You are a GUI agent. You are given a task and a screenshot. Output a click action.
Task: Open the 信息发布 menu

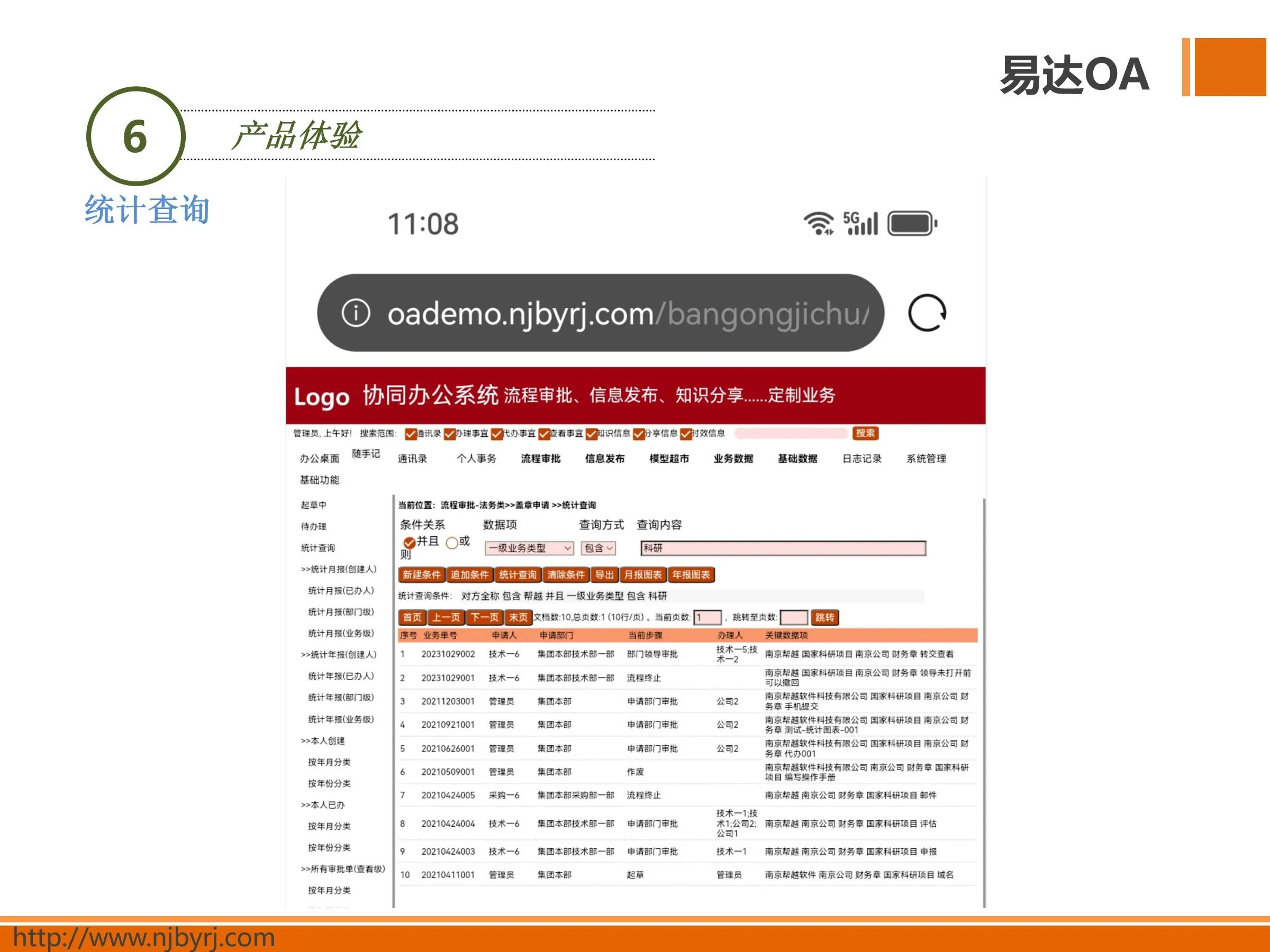(x=605, y=459)
